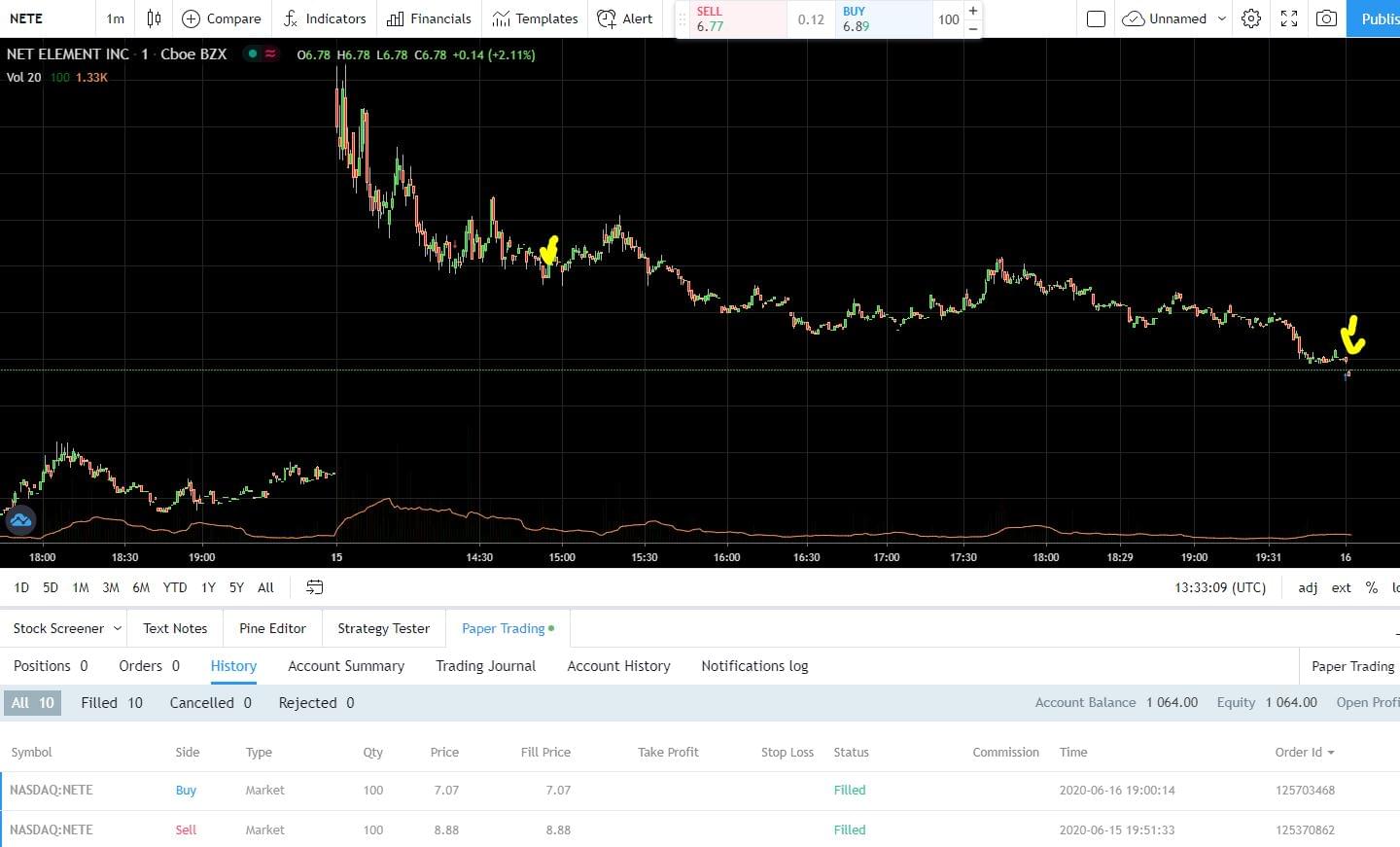
Task: Toggle adj price adjustment
Action: click(x=1308, y=587)
